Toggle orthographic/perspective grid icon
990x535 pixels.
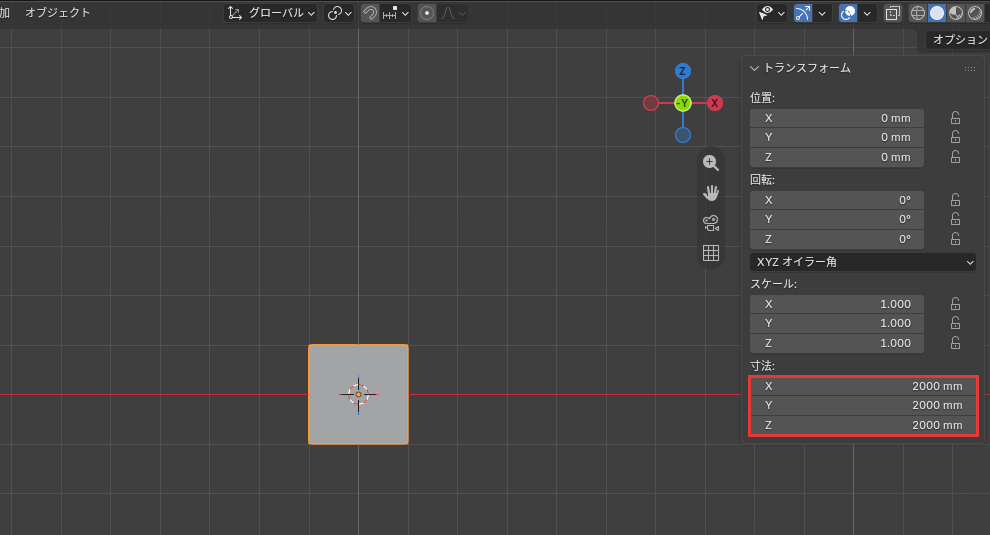point(711,253)
